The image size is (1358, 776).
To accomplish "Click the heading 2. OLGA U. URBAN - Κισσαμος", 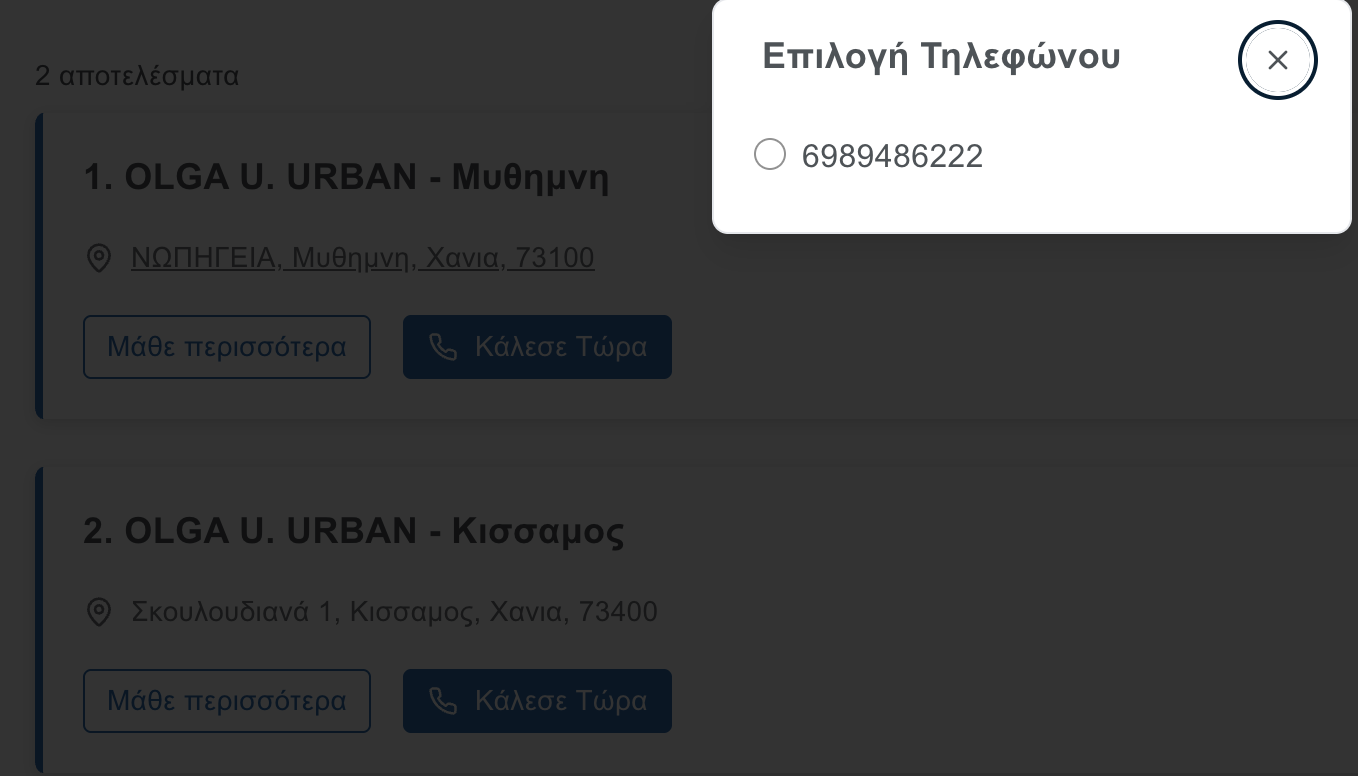I will [354, 531].
